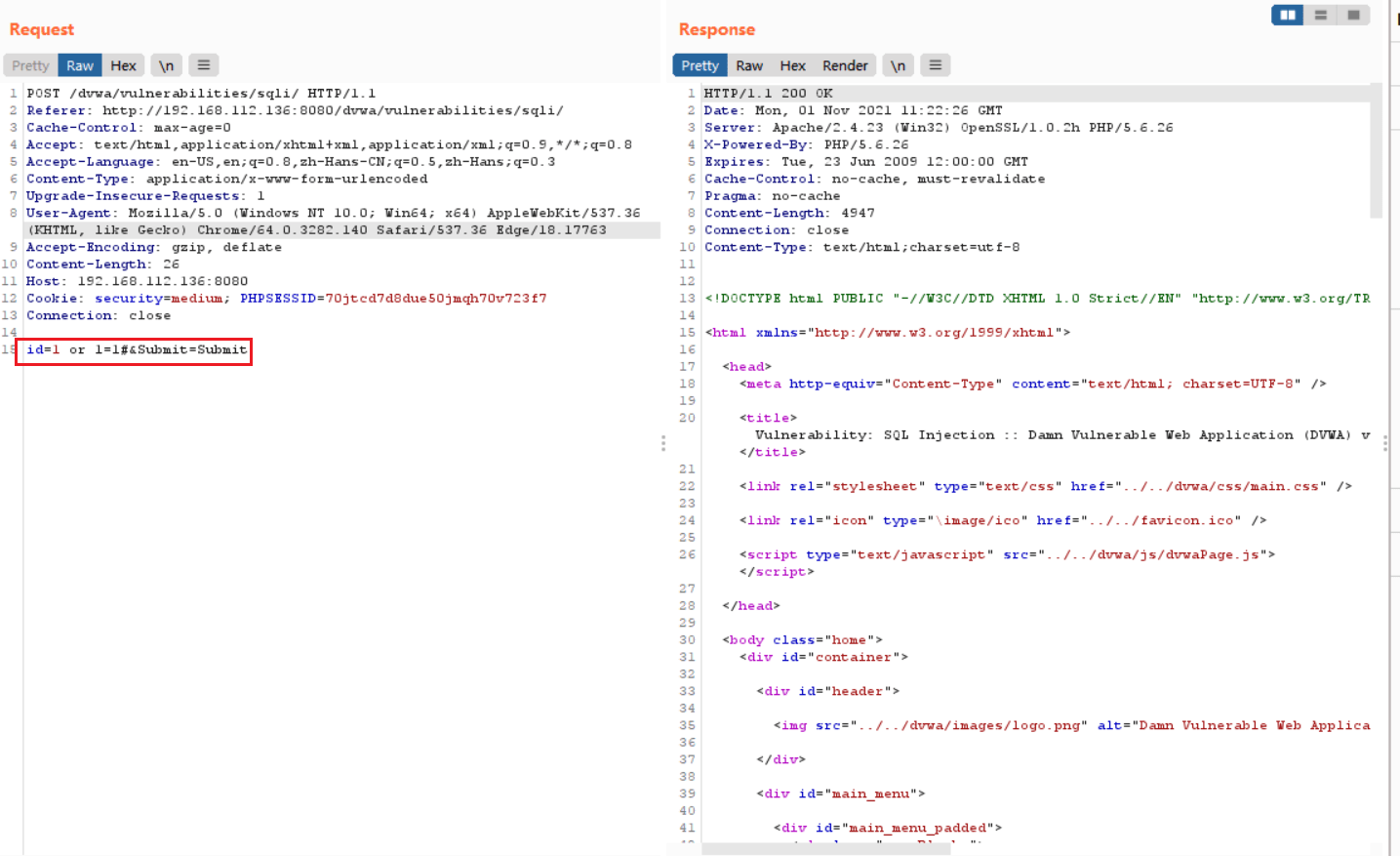
Task: Click the opening '<head>' tag
Action: pyautogui.click(x=747, y=367)
